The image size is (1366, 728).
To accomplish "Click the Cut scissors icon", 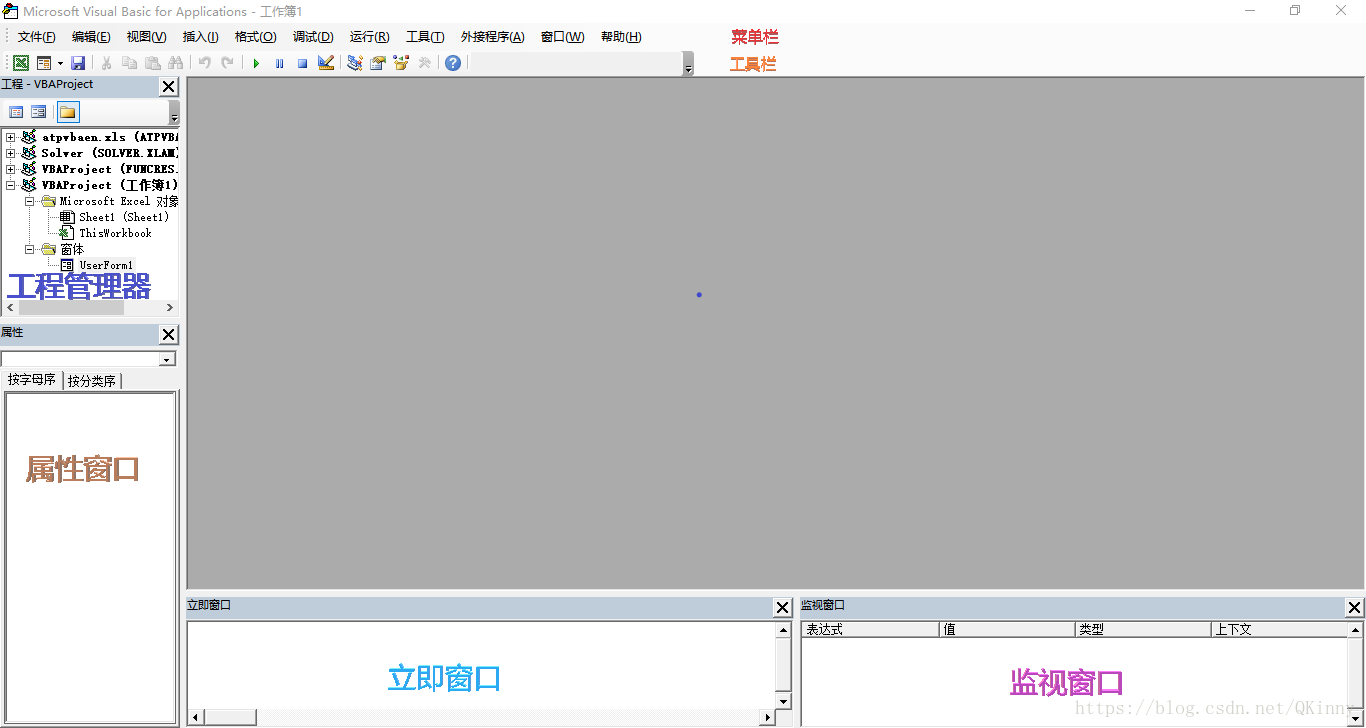I will 106,63.
